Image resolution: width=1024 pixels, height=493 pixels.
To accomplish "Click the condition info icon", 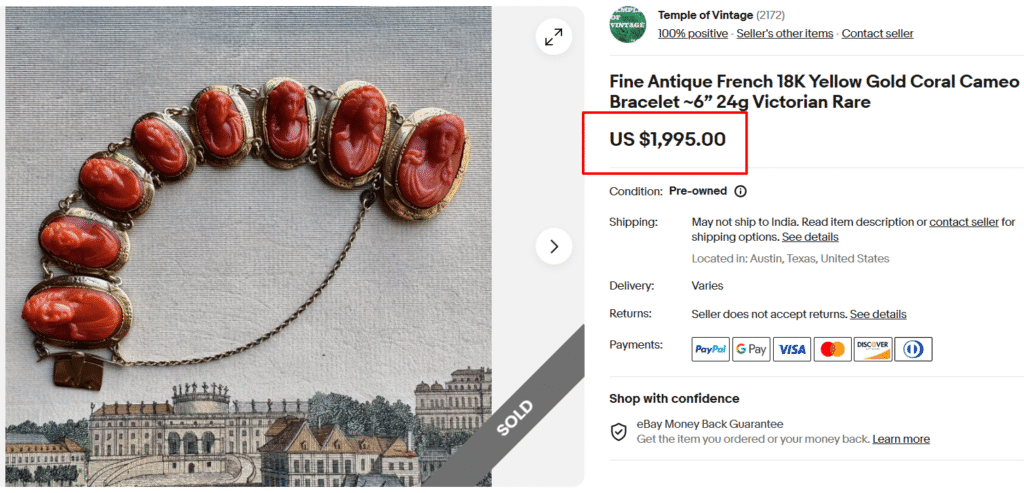I will pos(741,191).
